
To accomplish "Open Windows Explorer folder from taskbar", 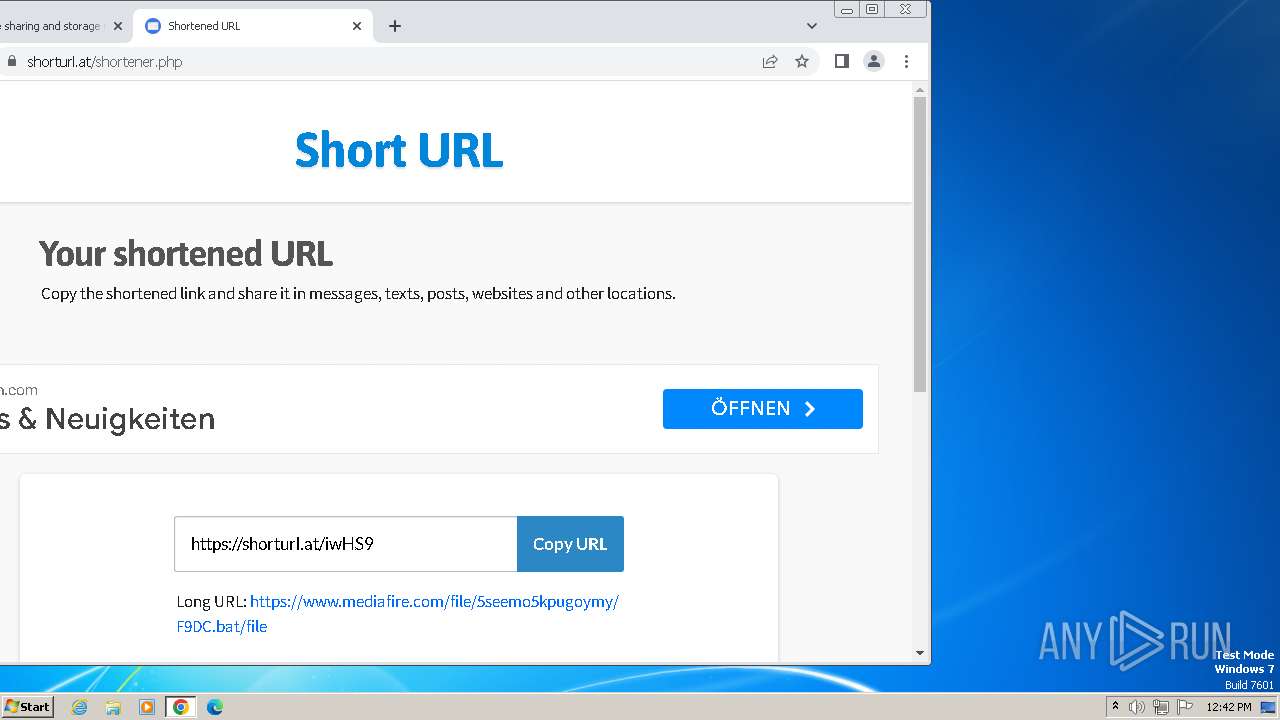I will click(x=113, y=707).
